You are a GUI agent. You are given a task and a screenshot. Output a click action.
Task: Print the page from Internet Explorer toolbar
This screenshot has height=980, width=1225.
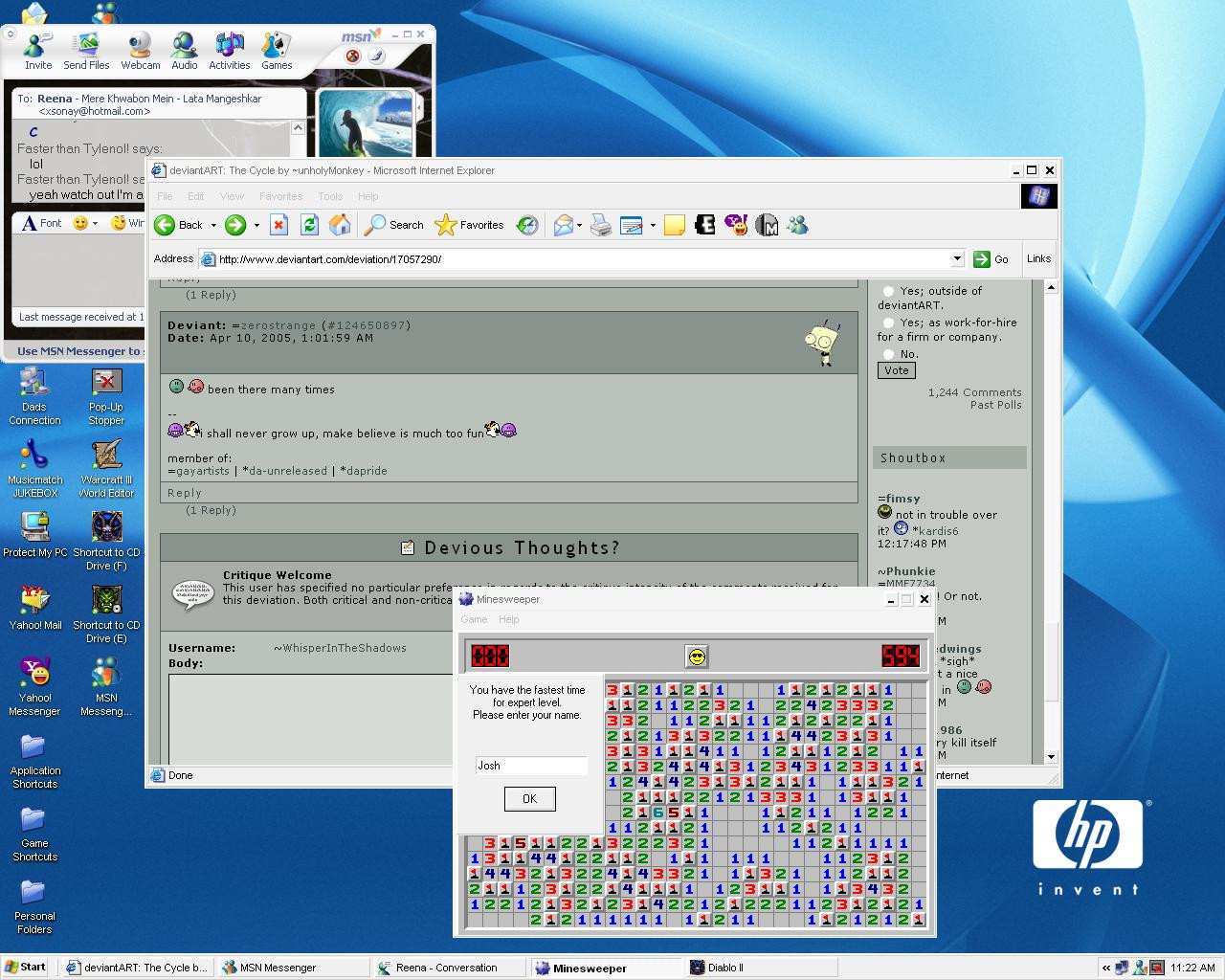601,225
